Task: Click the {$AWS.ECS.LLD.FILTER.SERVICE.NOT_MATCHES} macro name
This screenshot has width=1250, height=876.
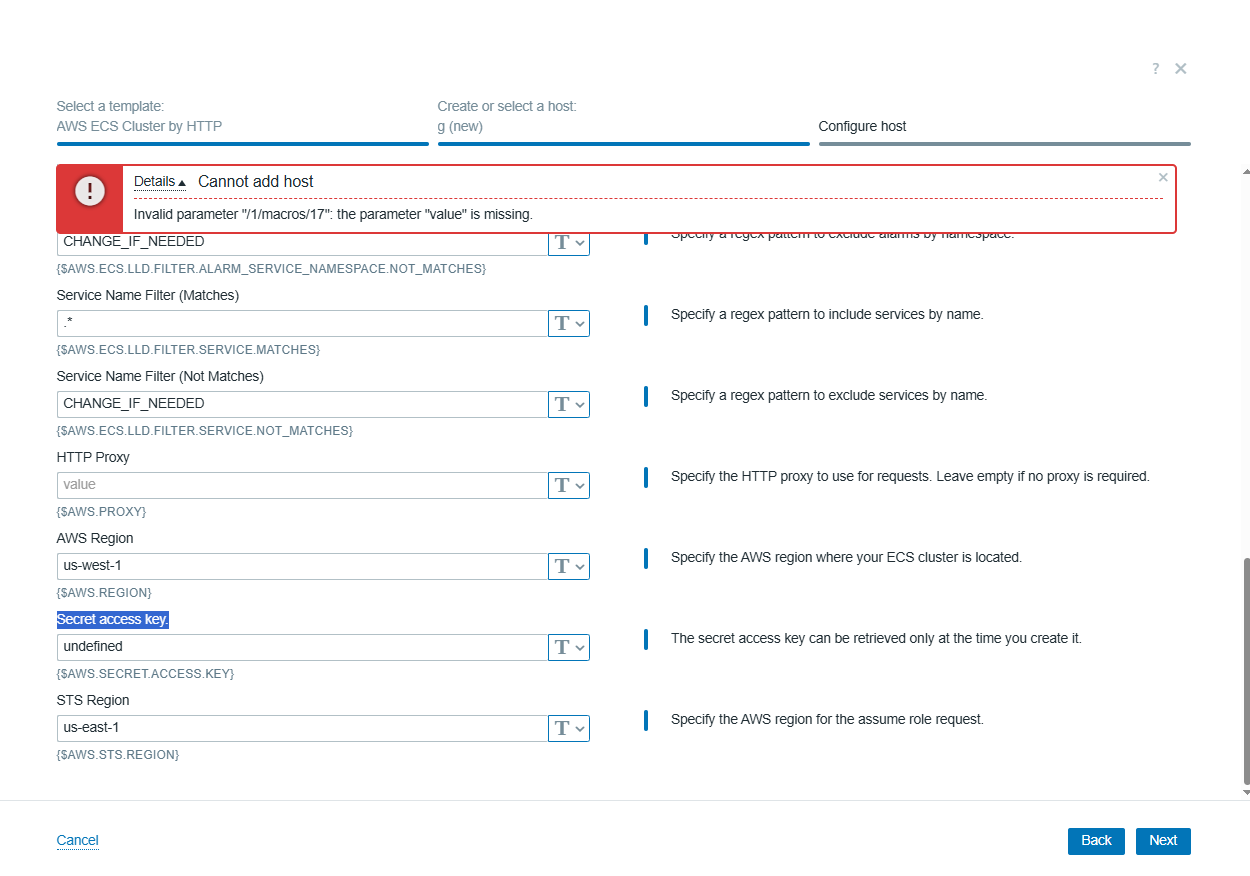Action: (x=205, y=431)
